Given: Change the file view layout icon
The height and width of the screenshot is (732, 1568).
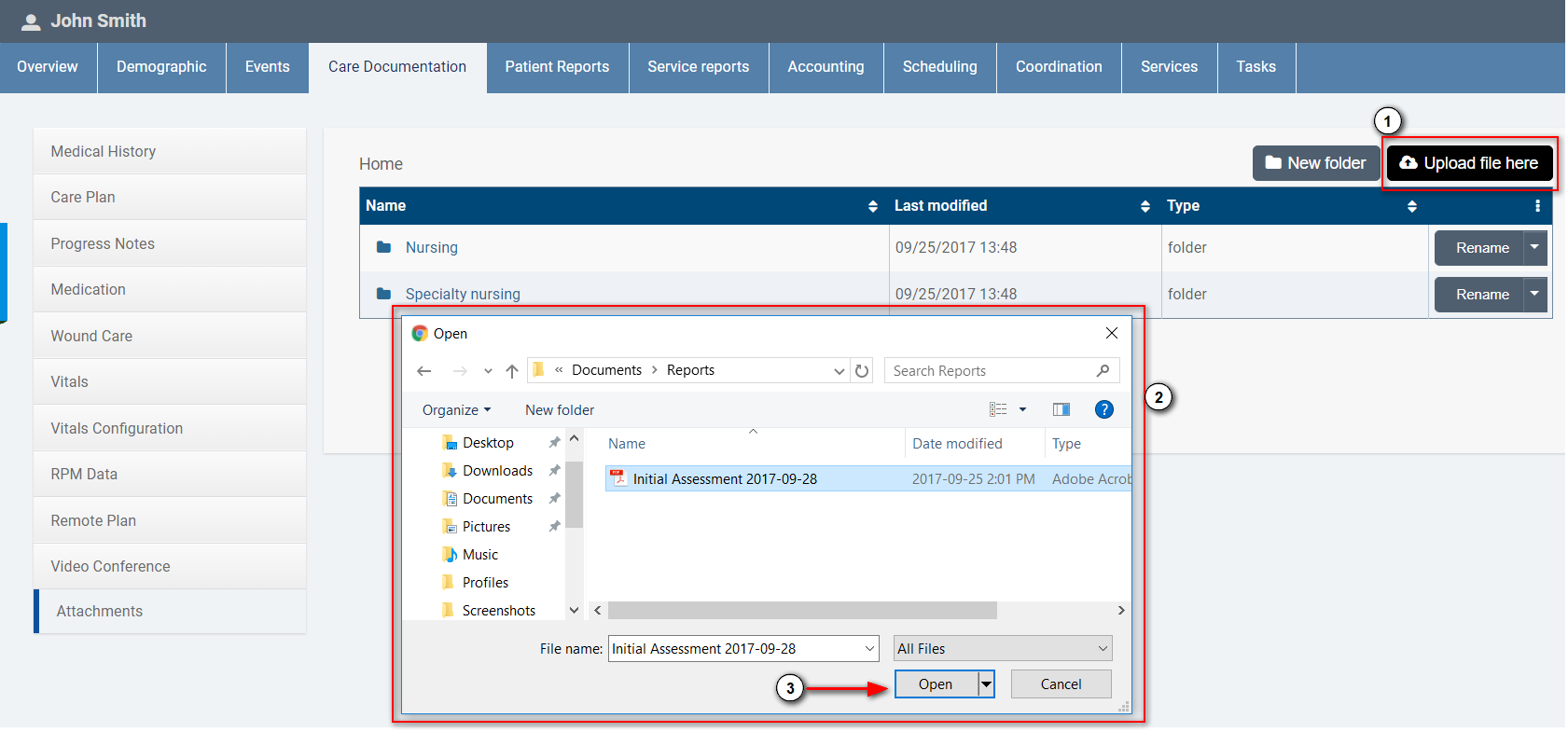Looking at the screenshot, I should click(x=998, y=409).
